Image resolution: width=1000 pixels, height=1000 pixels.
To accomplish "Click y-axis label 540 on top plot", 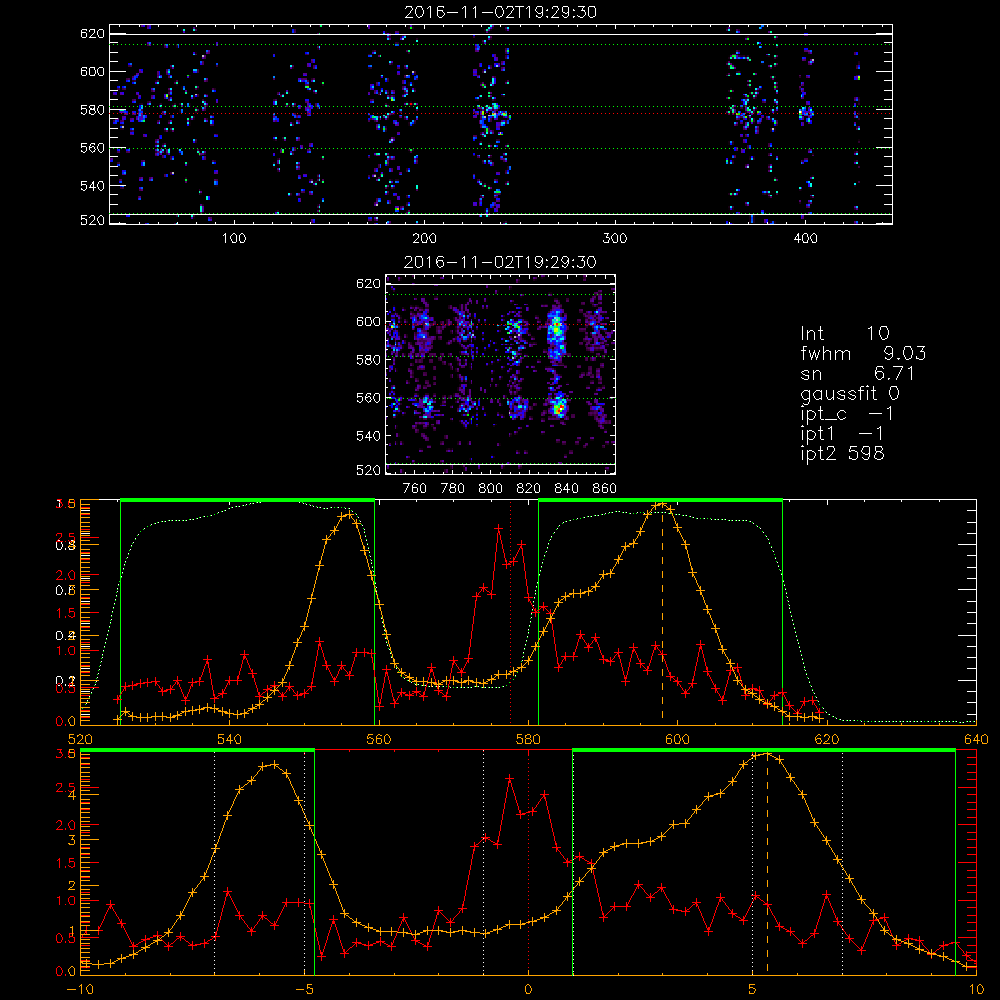I will 92,186.
